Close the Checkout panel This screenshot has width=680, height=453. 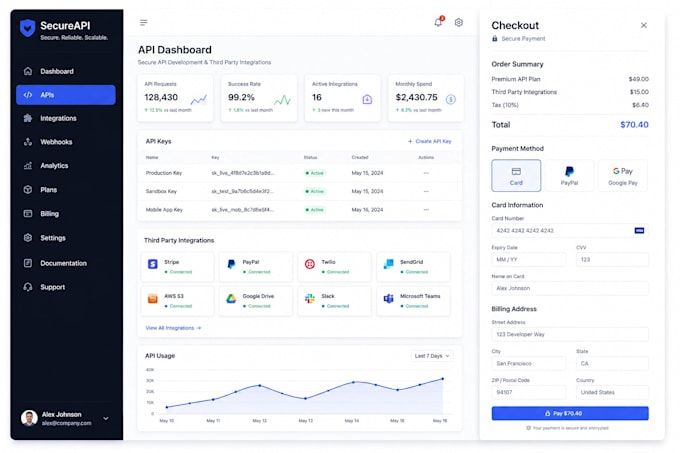tap(644, 25)
